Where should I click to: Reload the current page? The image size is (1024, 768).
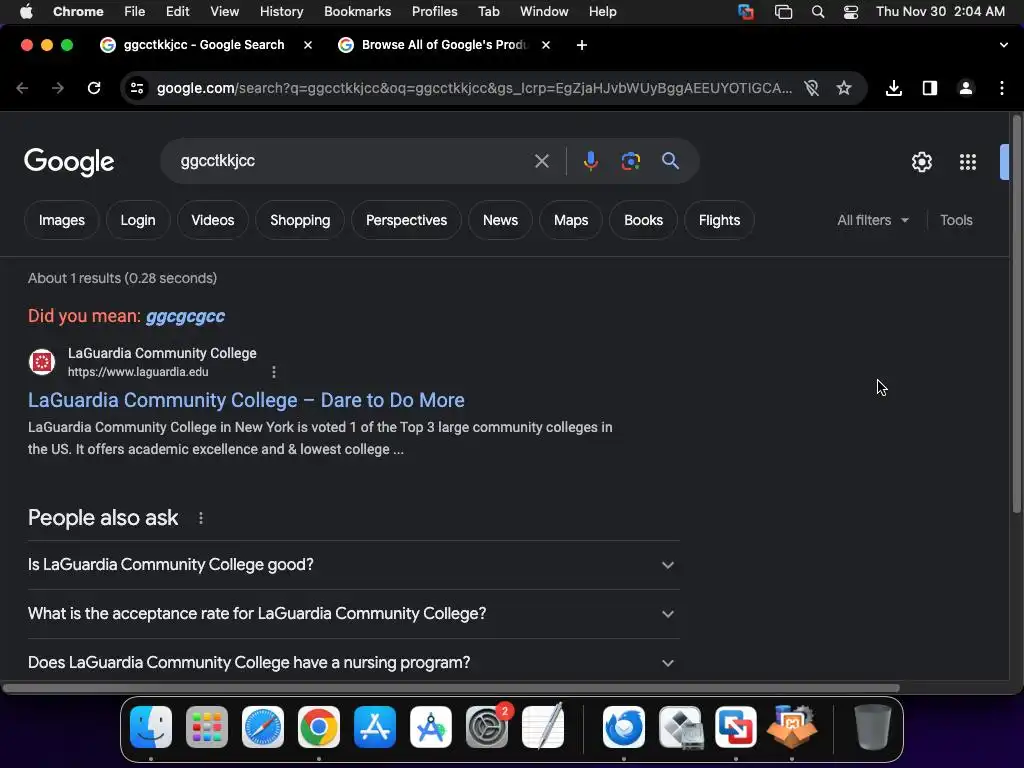tap(94, 88)
